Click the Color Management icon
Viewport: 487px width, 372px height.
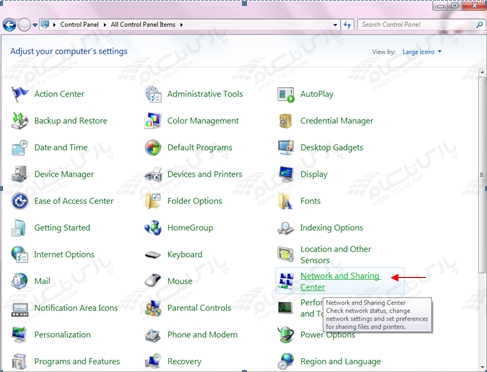tap(153, 121)
